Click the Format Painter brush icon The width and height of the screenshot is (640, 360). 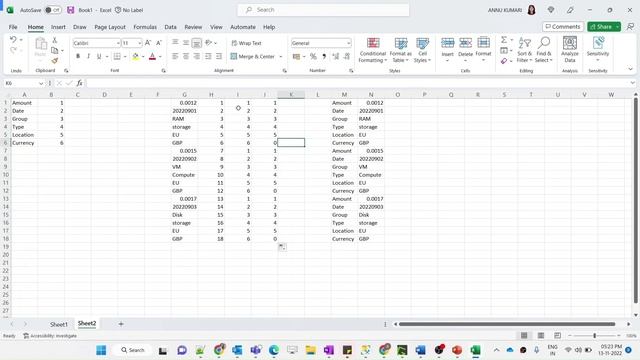(54, 60)
